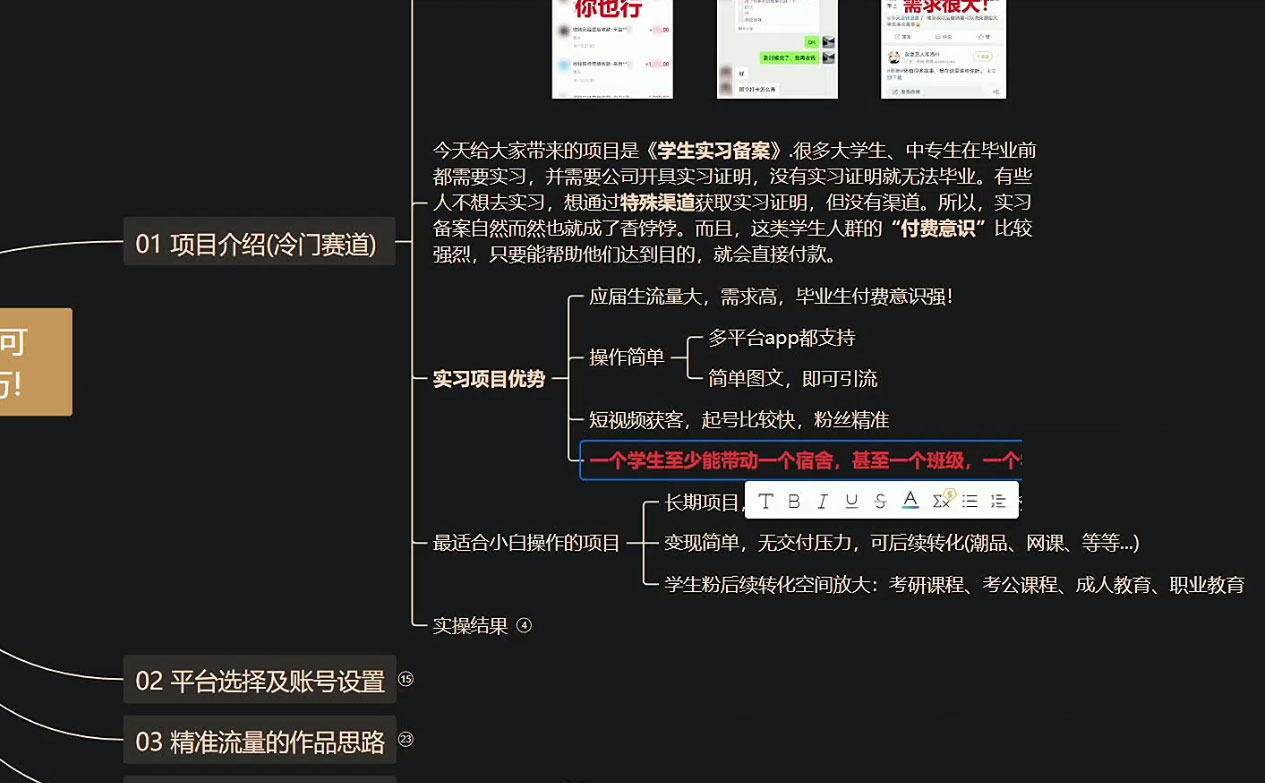The image size is (1265, 783).
Task: Select the text size (T) icon in formatting toolbar
Action: pos(766,501)
